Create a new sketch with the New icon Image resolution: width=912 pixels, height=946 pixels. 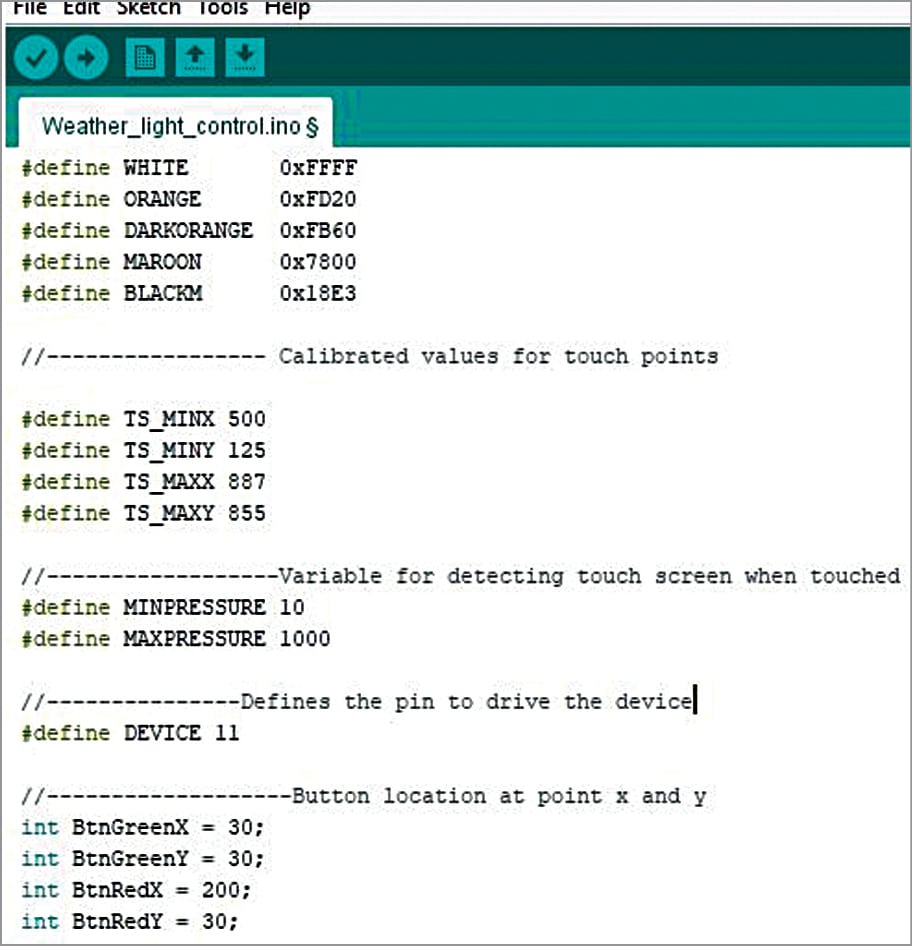click(x=145, y=58)
